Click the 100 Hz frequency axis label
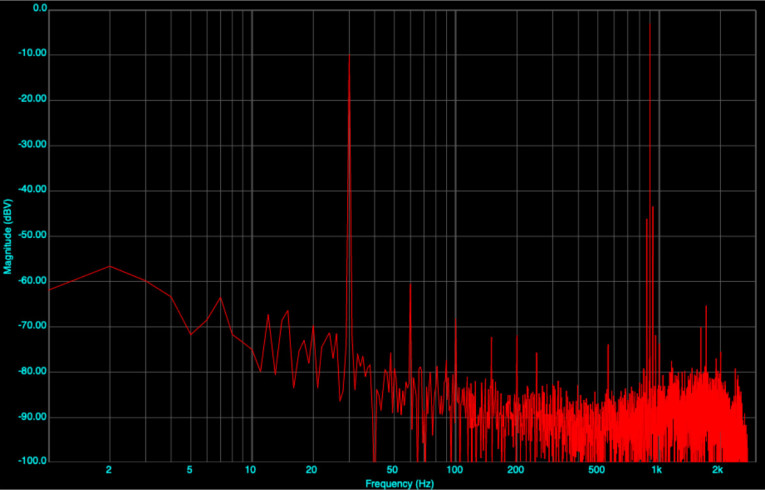 [x=455, y=470]
